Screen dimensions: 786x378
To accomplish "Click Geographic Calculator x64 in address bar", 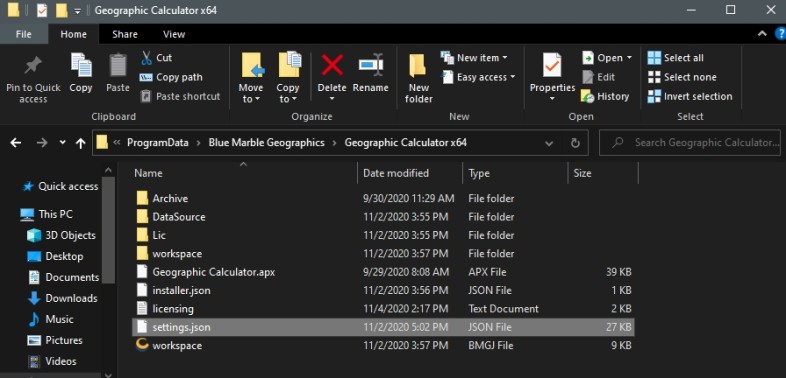I will coord(406,142).
